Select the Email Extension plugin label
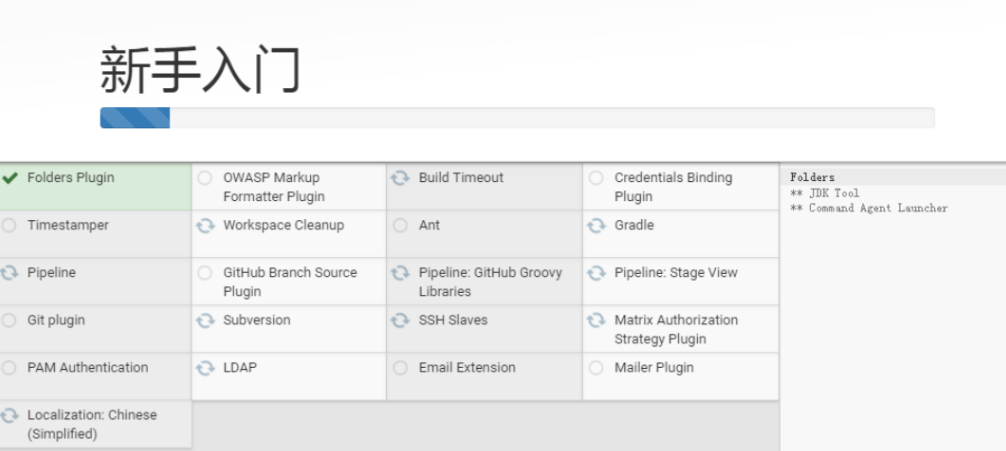The image size is (1006, 451). click(467, 368)
